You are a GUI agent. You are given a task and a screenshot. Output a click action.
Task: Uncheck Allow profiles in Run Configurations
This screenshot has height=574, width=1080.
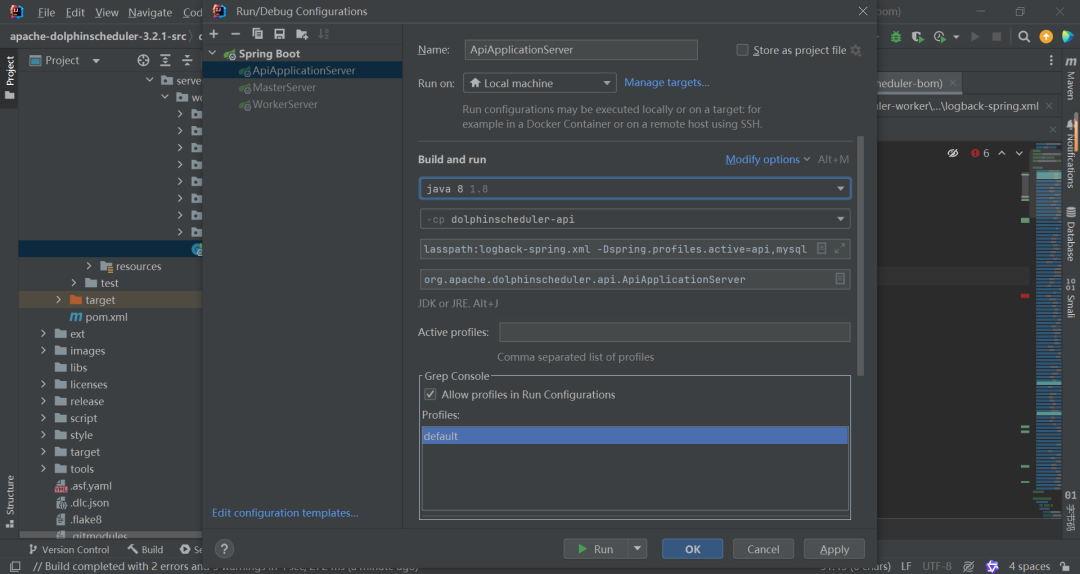(431, 395)
